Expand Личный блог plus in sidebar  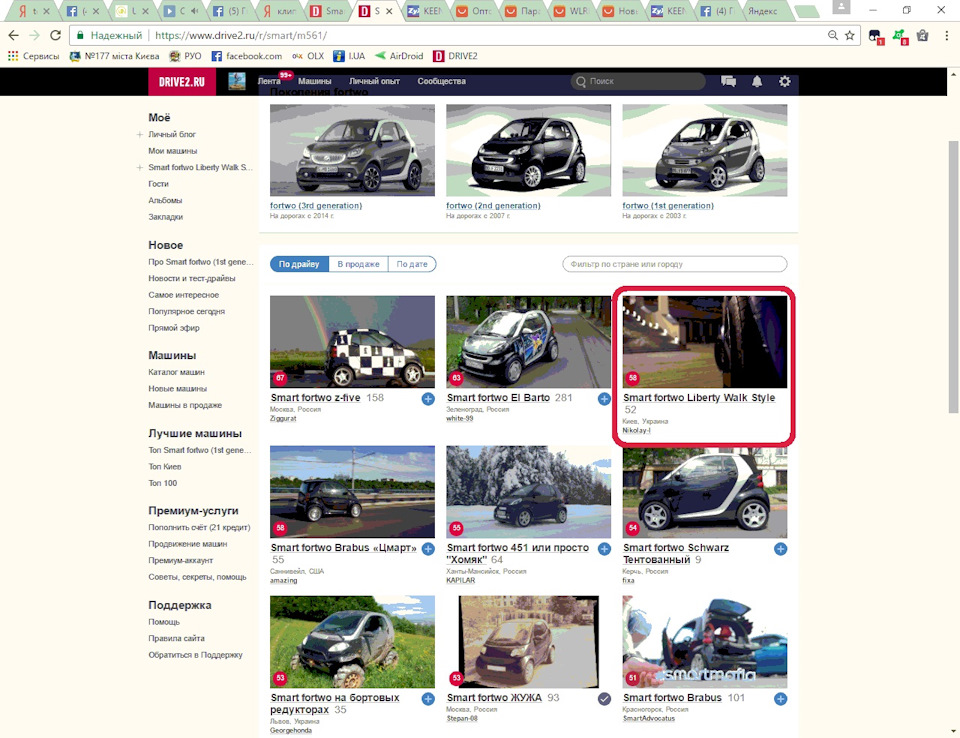click(140, 134)
